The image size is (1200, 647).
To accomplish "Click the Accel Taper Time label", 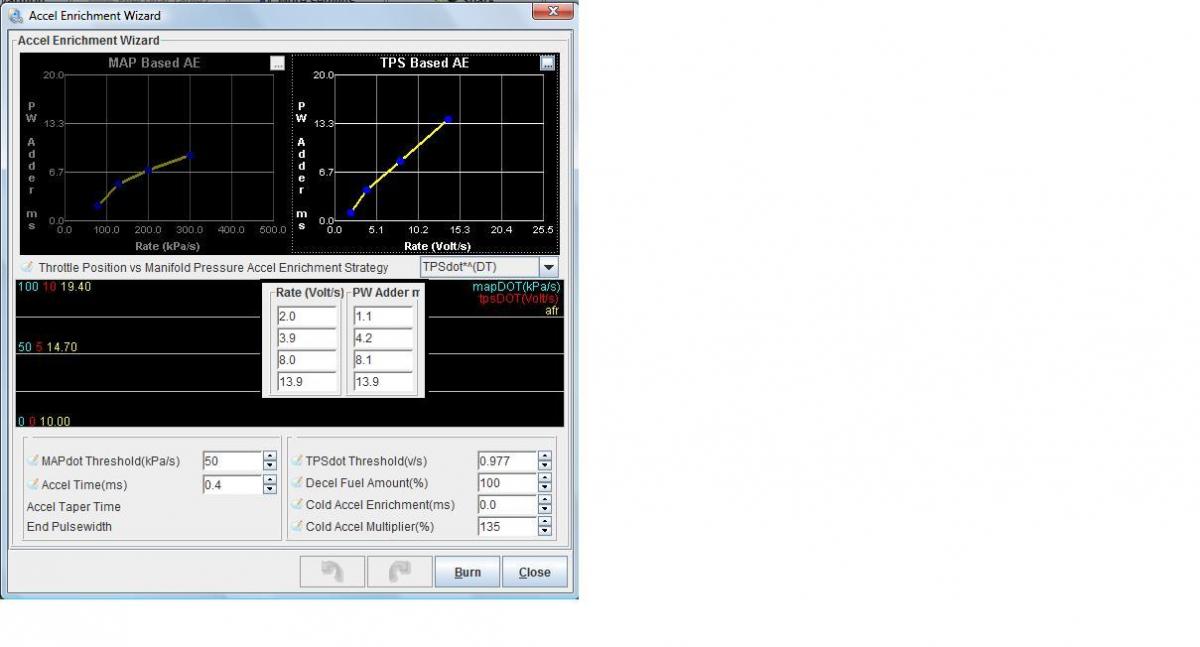I will pyautogui.click(x=73, y=507).
